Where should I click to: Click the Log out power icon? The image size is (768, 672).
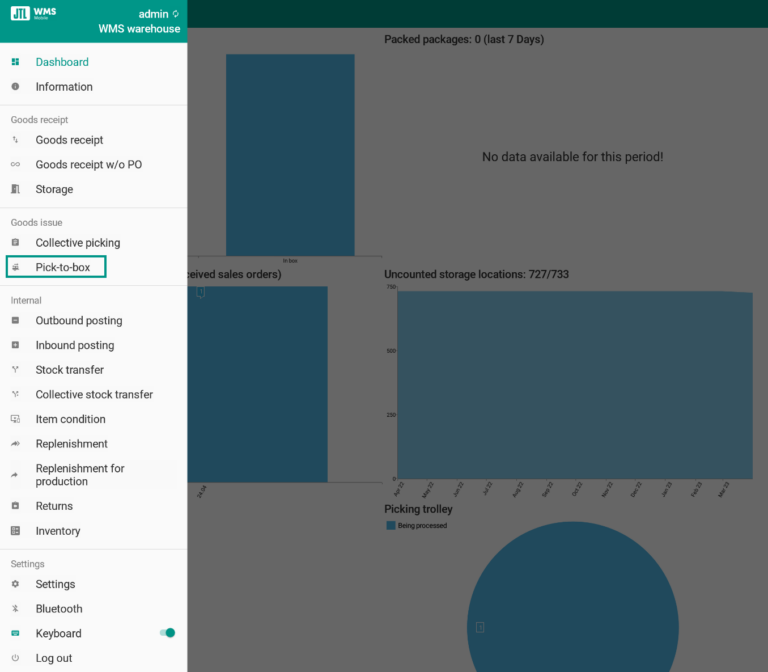point(15,658)
